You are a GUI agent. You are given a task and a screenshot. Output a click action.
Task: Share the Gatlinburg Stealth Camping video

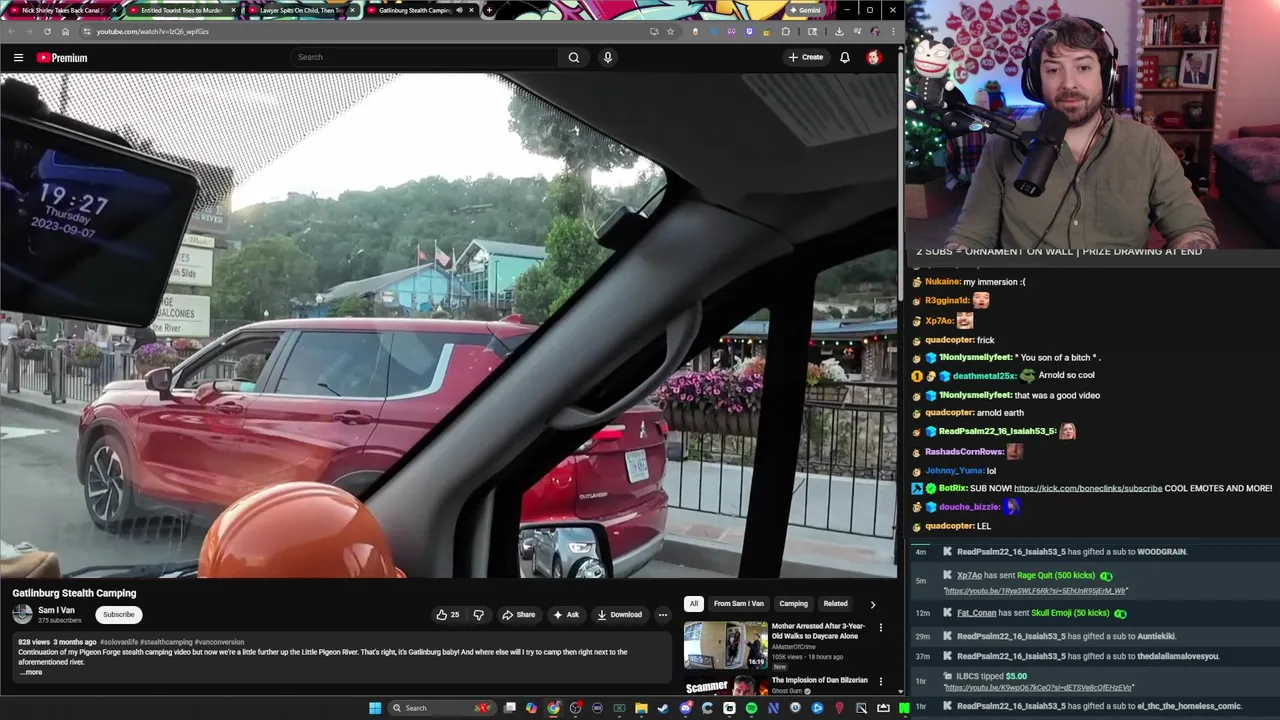coord(519,615)
